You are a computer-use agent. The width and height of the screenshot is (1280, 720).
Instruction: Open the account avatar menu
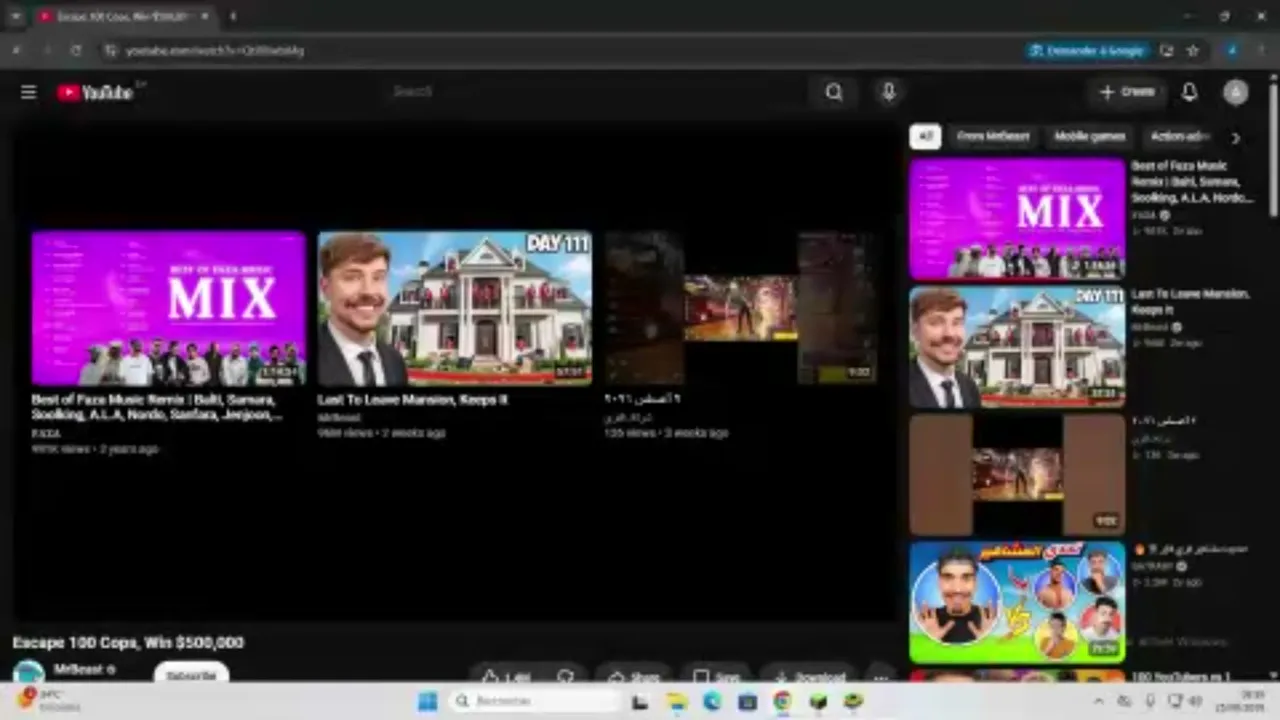[x=1236, y=92]
